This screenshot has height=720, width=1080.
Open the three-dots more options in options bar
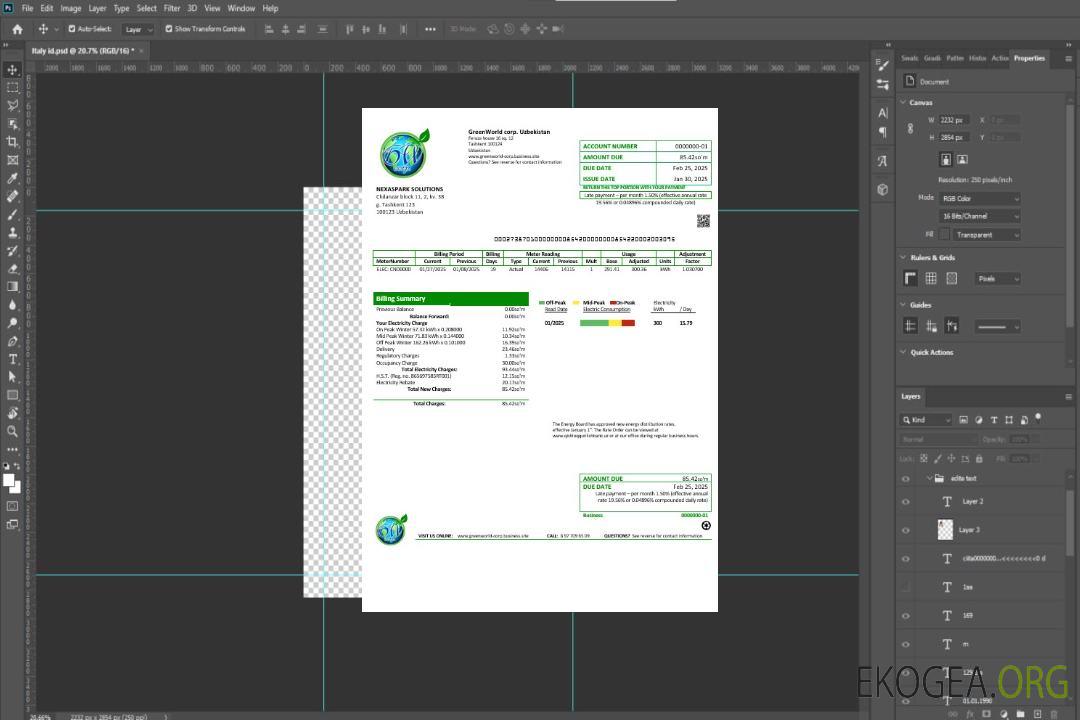coord(430,29)
